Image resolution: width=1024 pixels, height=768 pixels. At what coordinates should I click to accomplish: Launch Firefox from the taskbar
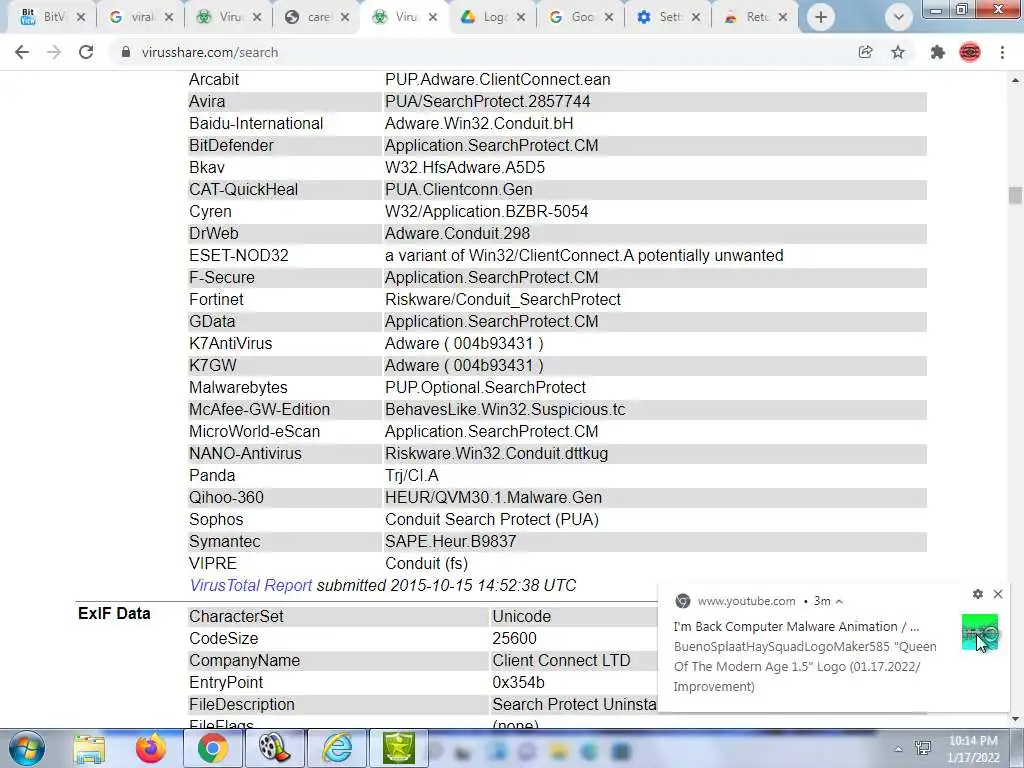(151, 748)
